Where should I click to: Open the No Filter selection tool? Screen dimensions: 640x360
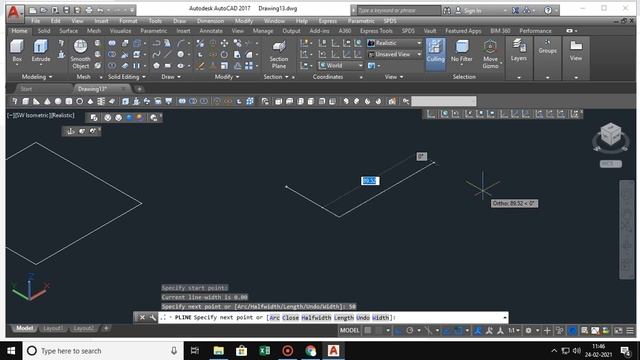tap(461, 51)
